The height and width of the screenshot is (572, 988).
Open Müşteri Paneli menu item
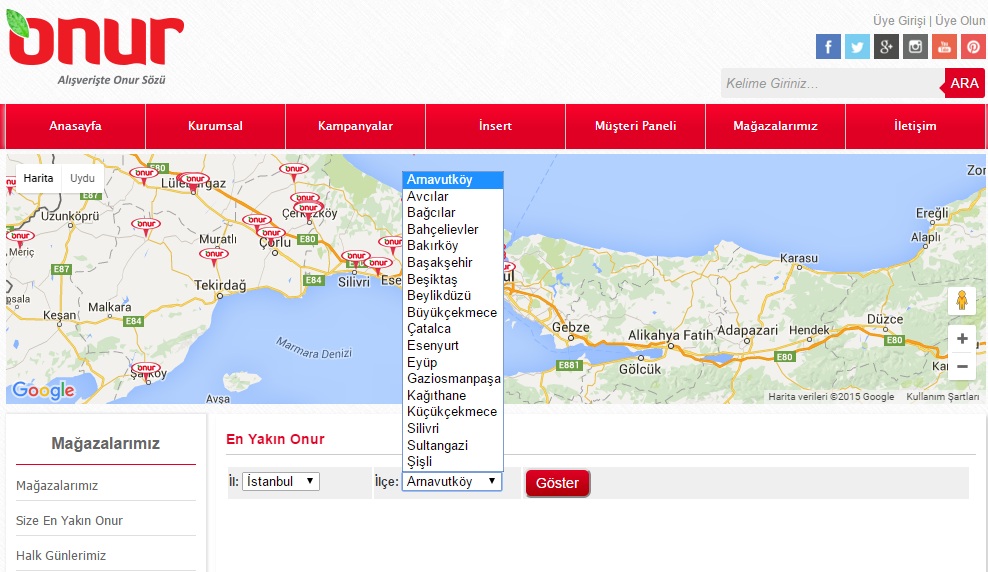point(635,126)
